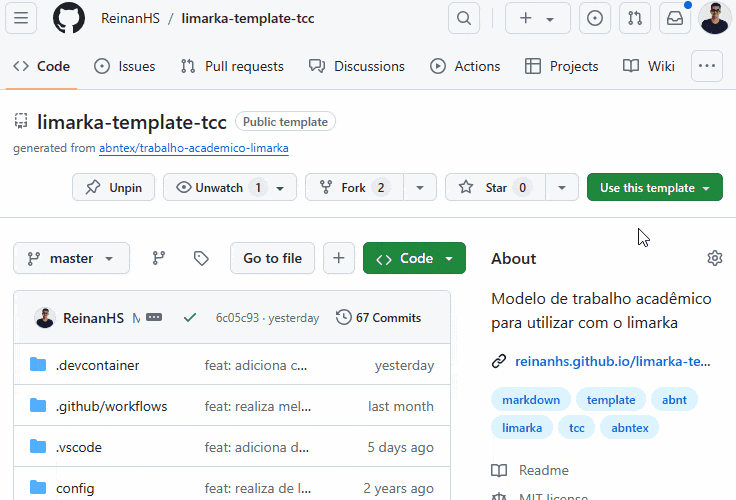Switch to the Actions tab

465,66
